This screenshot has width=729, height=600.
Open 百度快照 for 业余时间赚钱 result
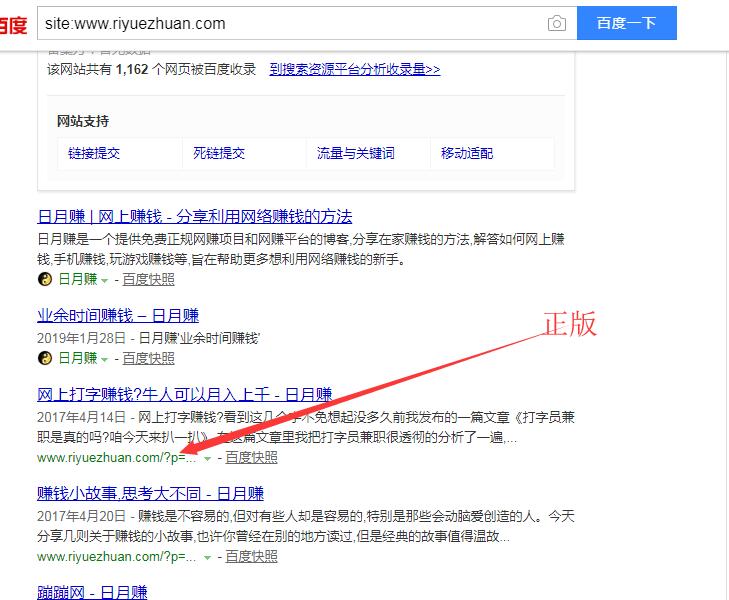coord(148,358)
